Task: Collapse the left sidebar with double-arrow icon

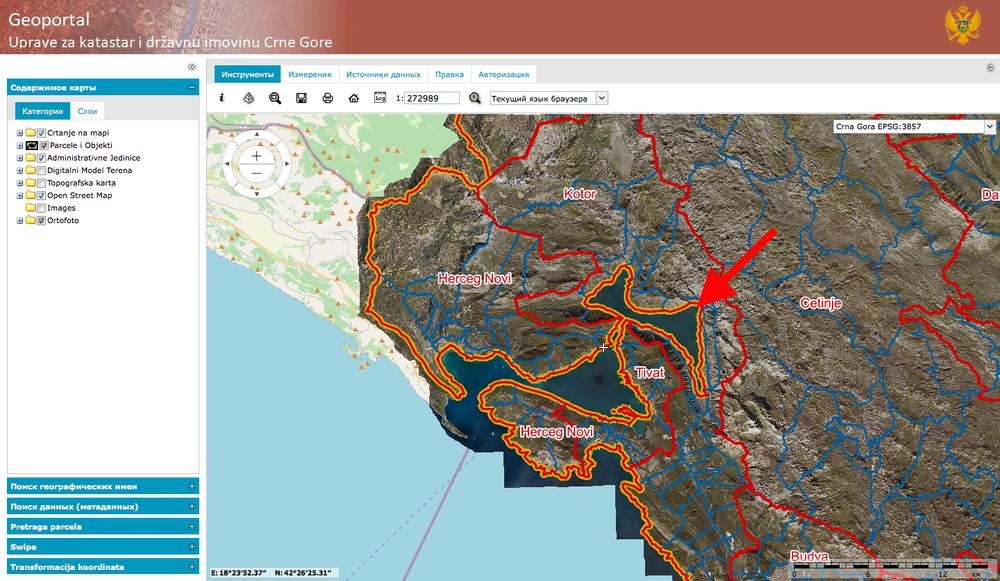Action: coord(191,67)
